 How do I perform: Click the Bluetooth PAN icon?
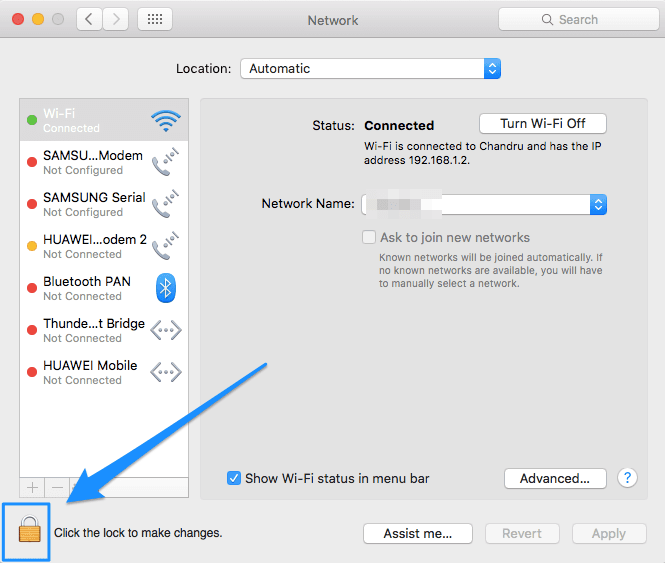click(166, 288)
